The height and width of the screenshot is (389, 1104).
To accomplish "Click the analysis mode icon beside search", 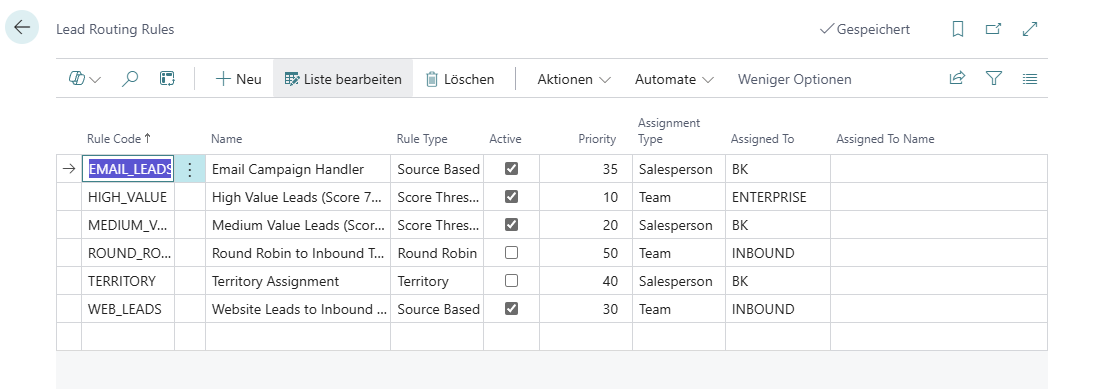I will (x=167, y=79).
